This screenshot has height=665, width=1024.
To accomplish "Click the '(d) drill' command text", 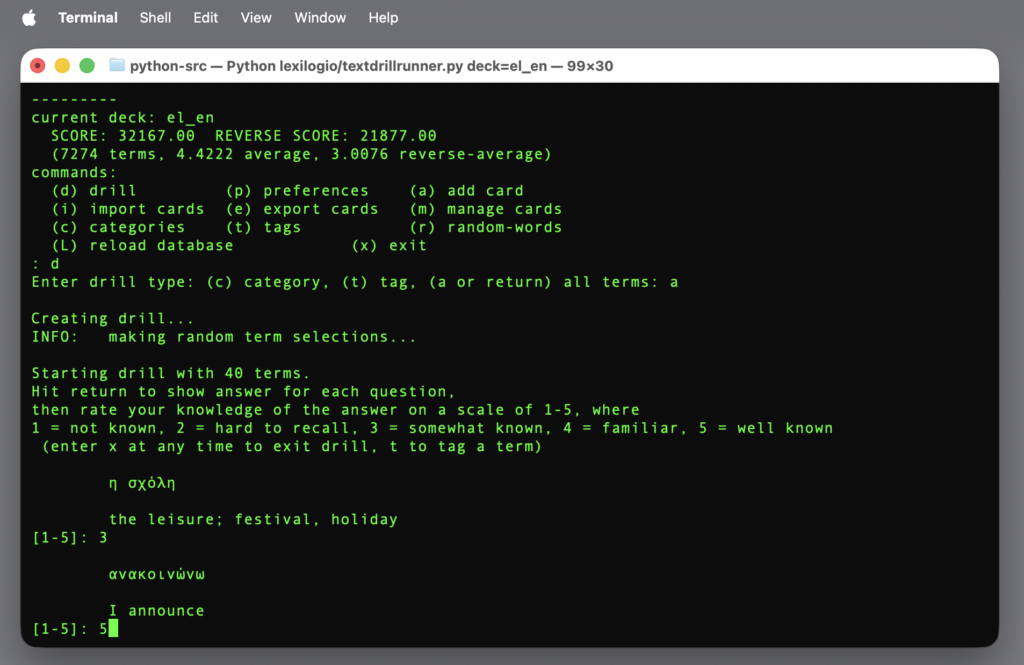I will (x=94, y=191).
